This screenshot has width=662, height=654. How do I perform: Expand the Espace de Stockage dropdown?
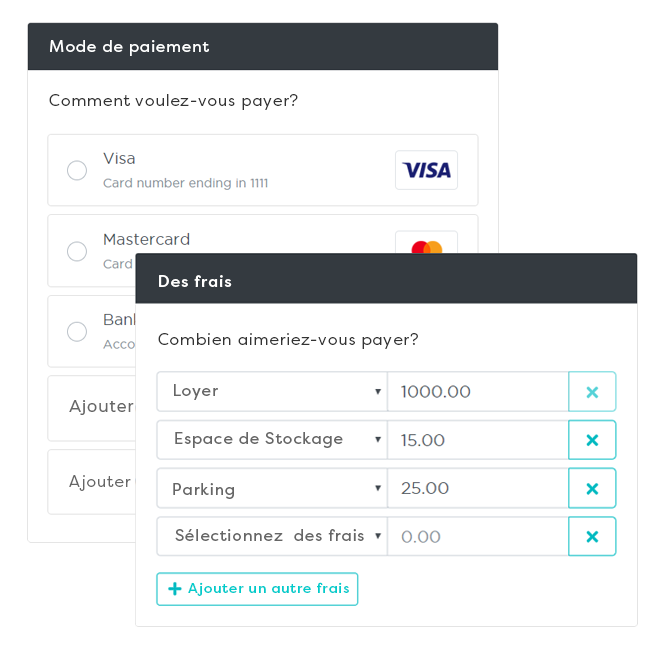pyautogui.click(x=271, y=440)
